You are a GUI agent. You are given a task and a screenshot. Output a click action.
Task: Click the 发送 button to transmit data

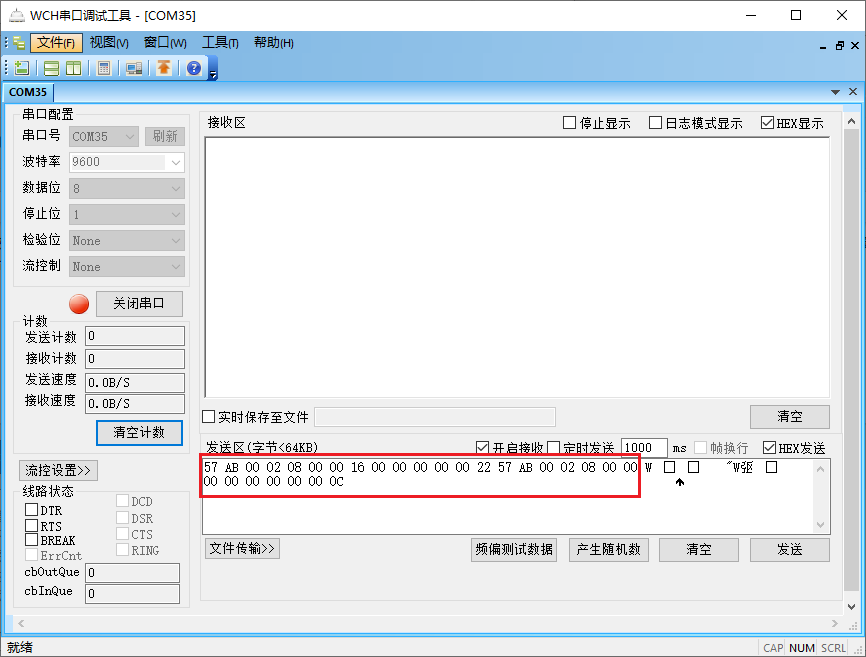coord(789,549)
